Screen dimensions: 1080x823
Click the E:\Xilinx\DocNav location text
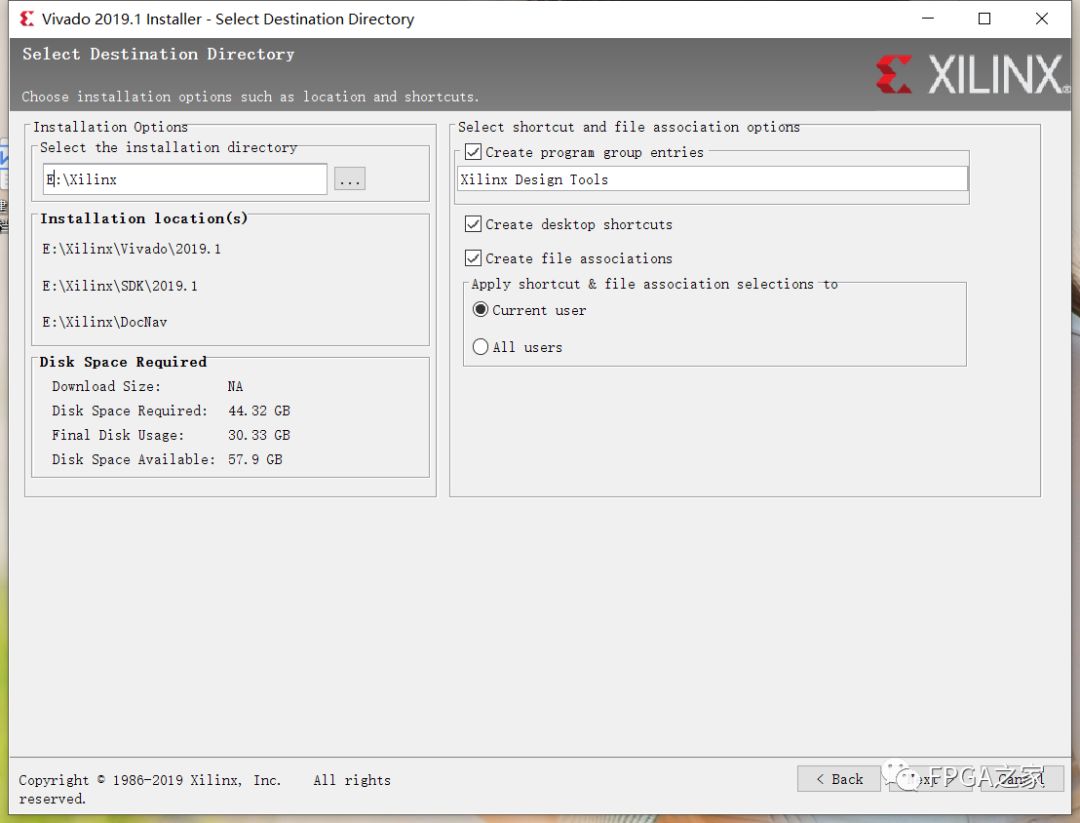(x=105, y=322)
